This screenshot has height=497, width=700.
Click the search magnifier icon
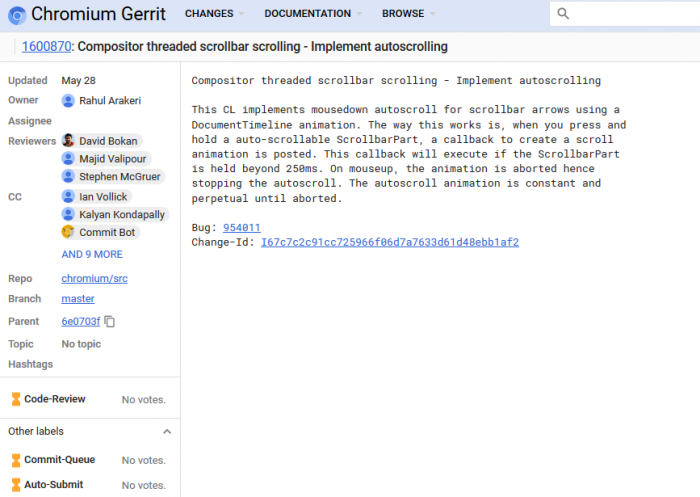point(563,14)
